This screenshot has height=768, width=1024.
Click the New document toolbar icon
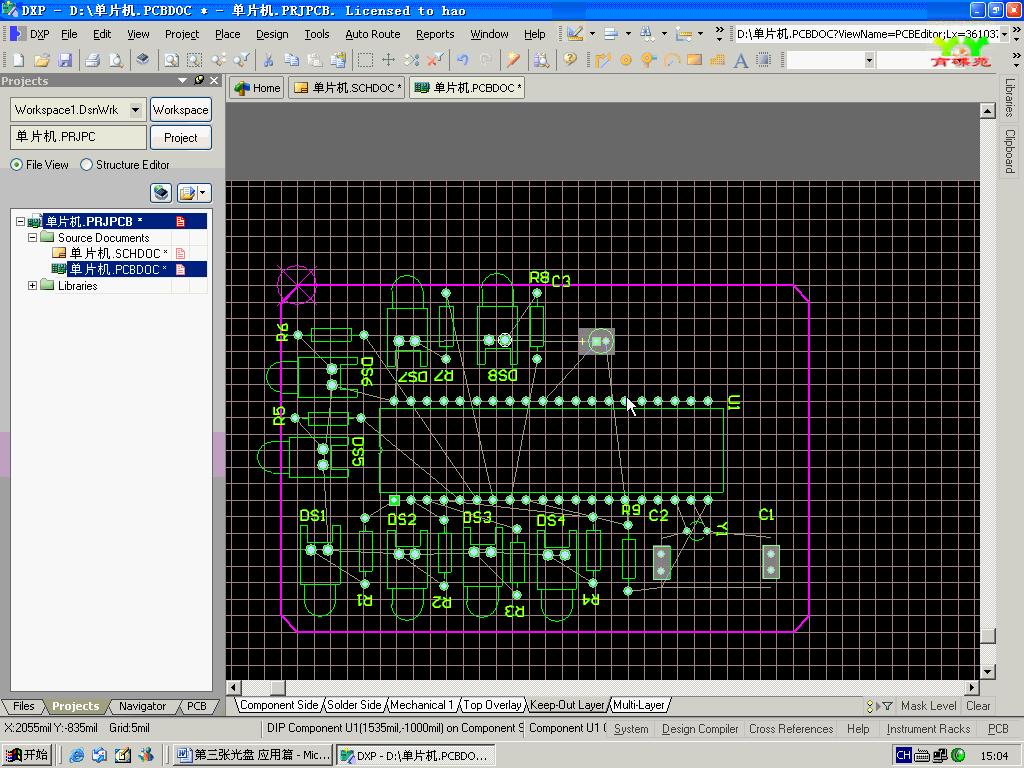click(x=18, y=60)
